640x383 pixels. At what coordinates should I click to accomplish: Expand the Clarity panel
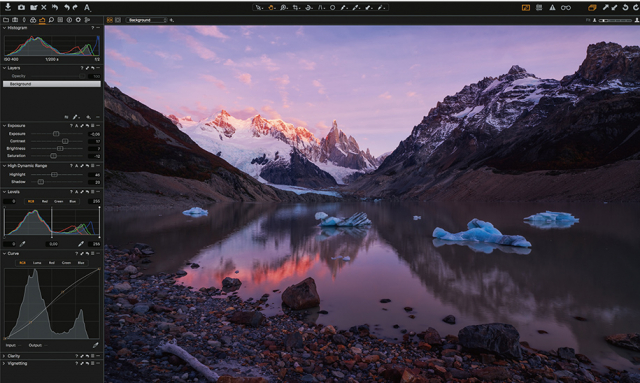click(4, 356)
